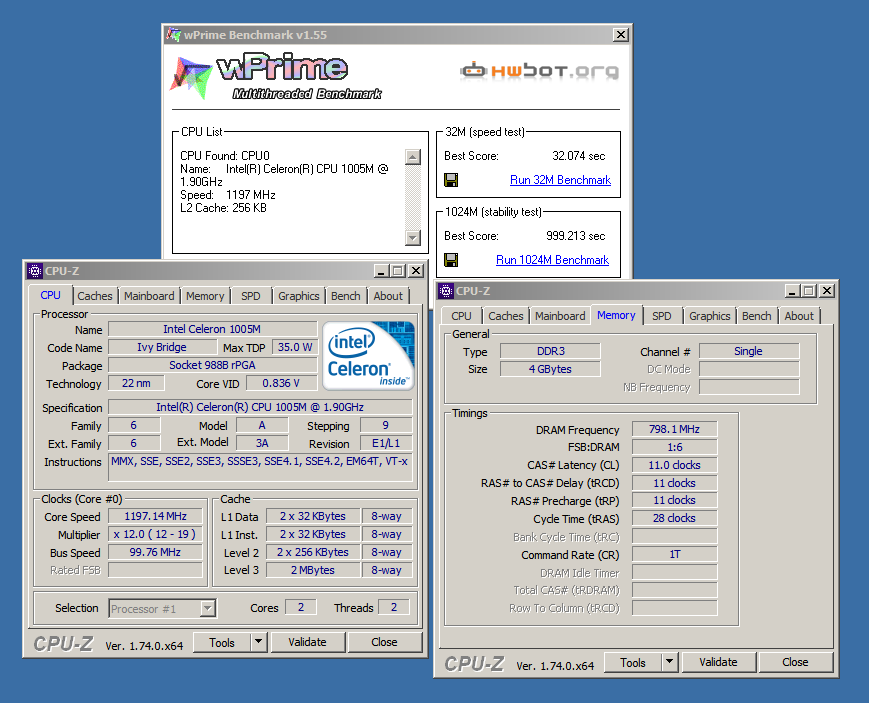The width and height of the screenshot is (869, 703).
Task: Open Mainboard tab in left CPU-Z
Action: 149,296
